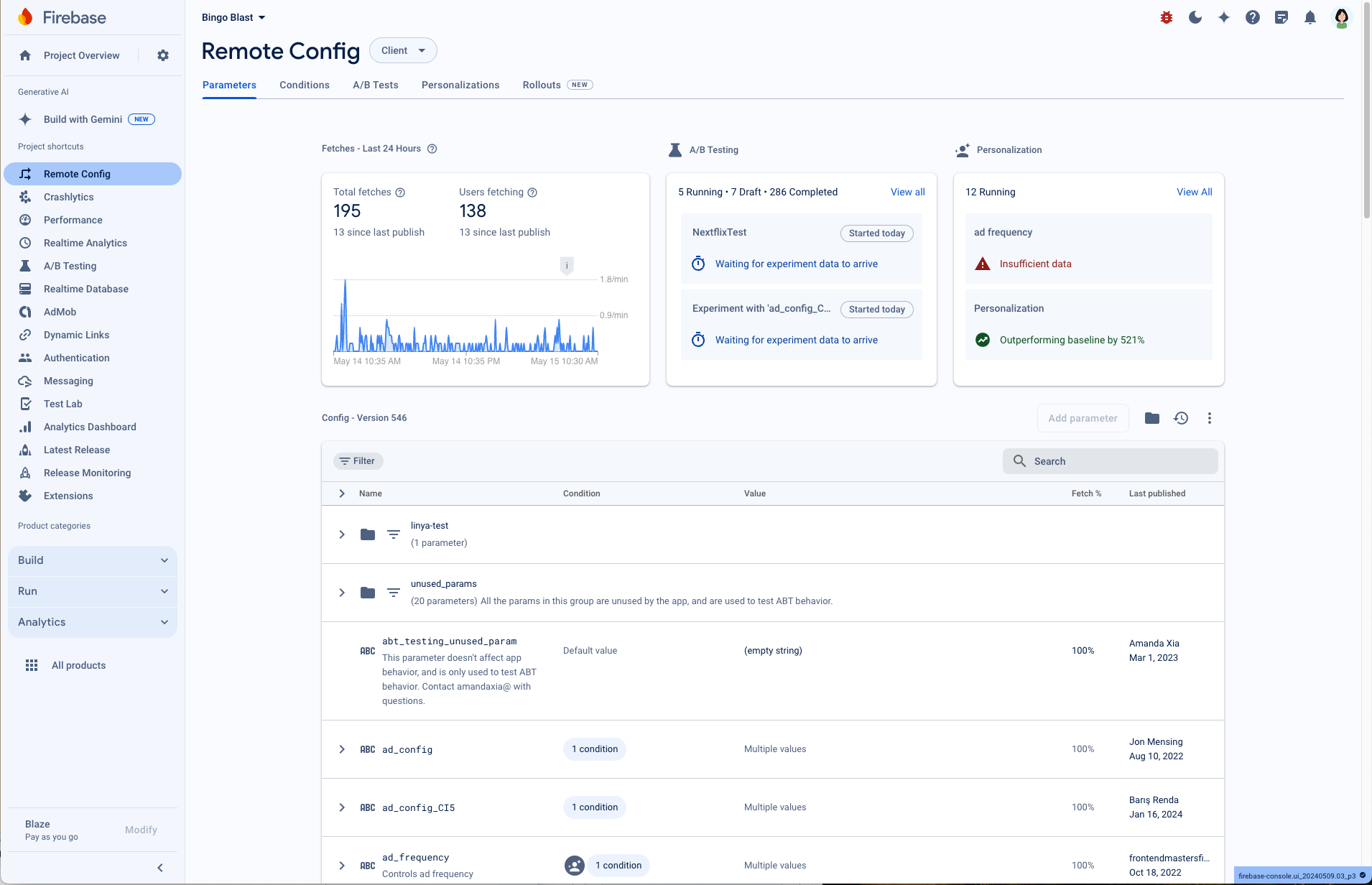This screenshot has height=885, width=1372.
Task: Switch to the Personalizations tab
Action: 460,85
